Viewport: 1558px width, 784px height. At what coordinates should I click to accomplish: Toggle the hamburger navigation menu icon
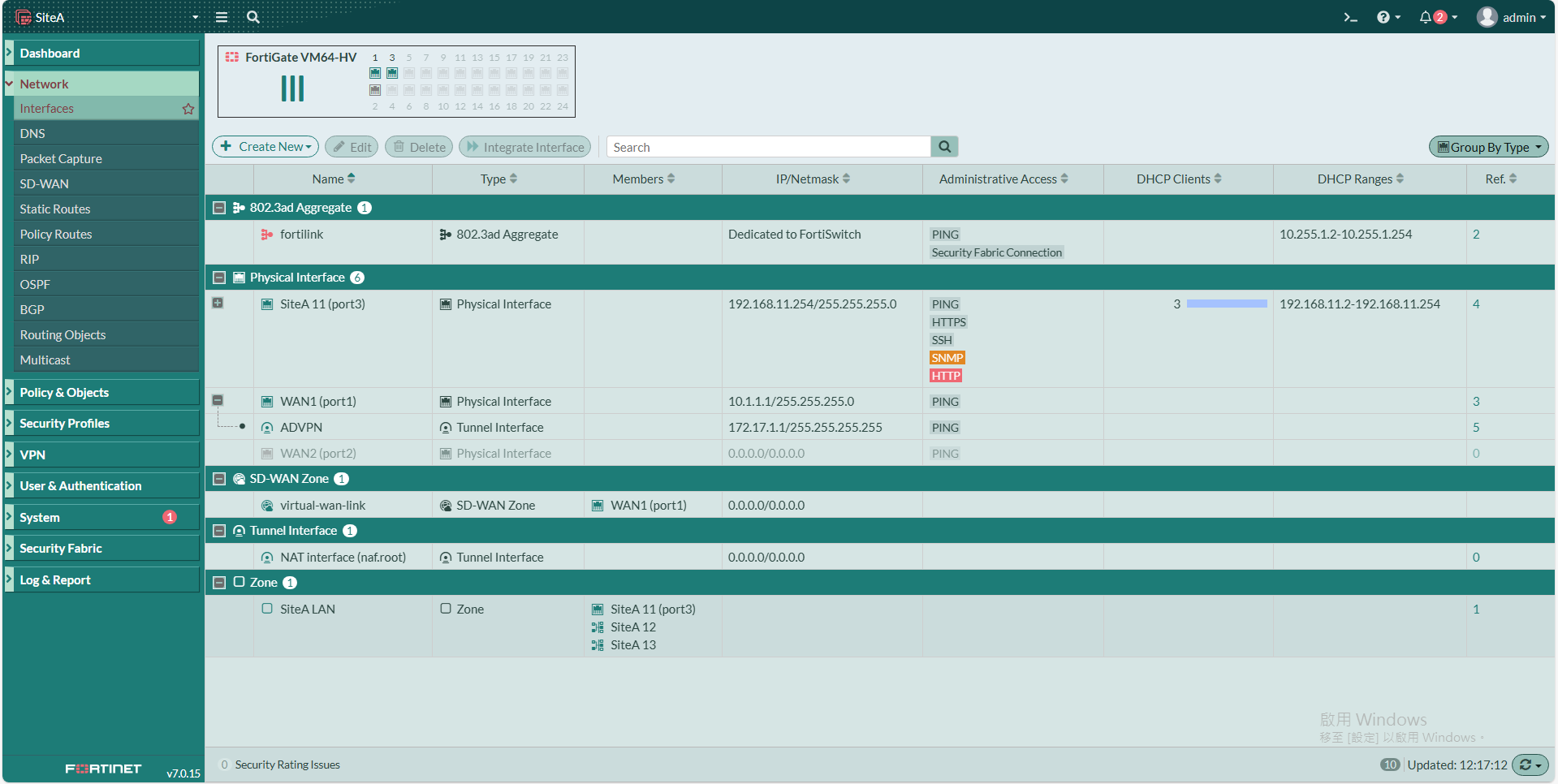pos(221,17)
